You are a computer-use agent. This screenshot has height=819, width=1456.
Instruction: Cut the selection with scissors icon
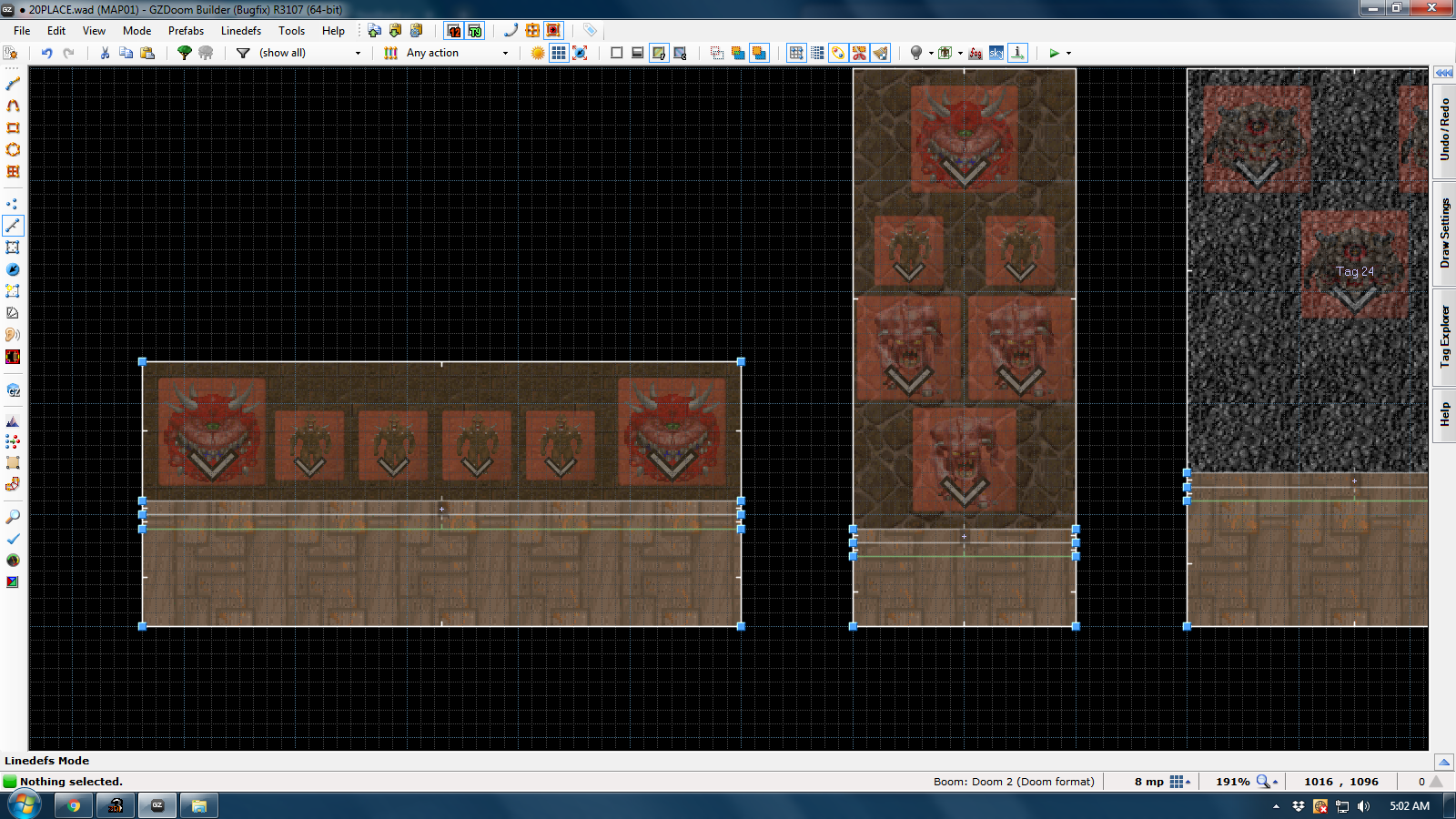(x=105, y=53)
